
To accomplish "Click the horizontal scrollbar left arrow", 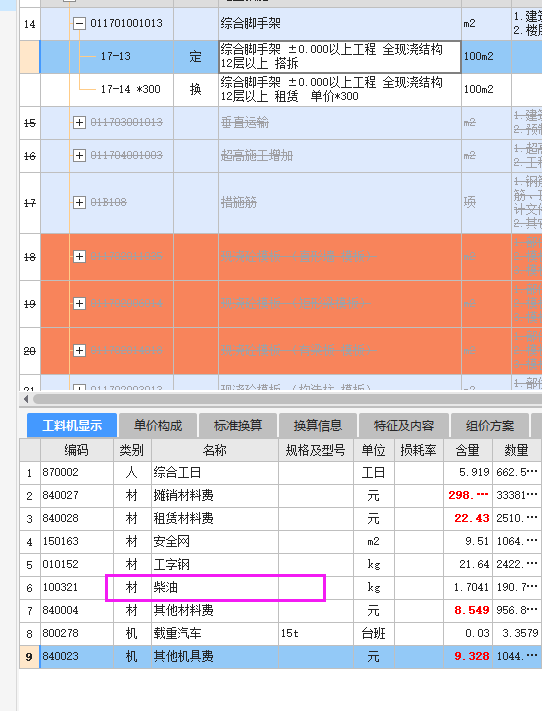I will pos(26,399).
